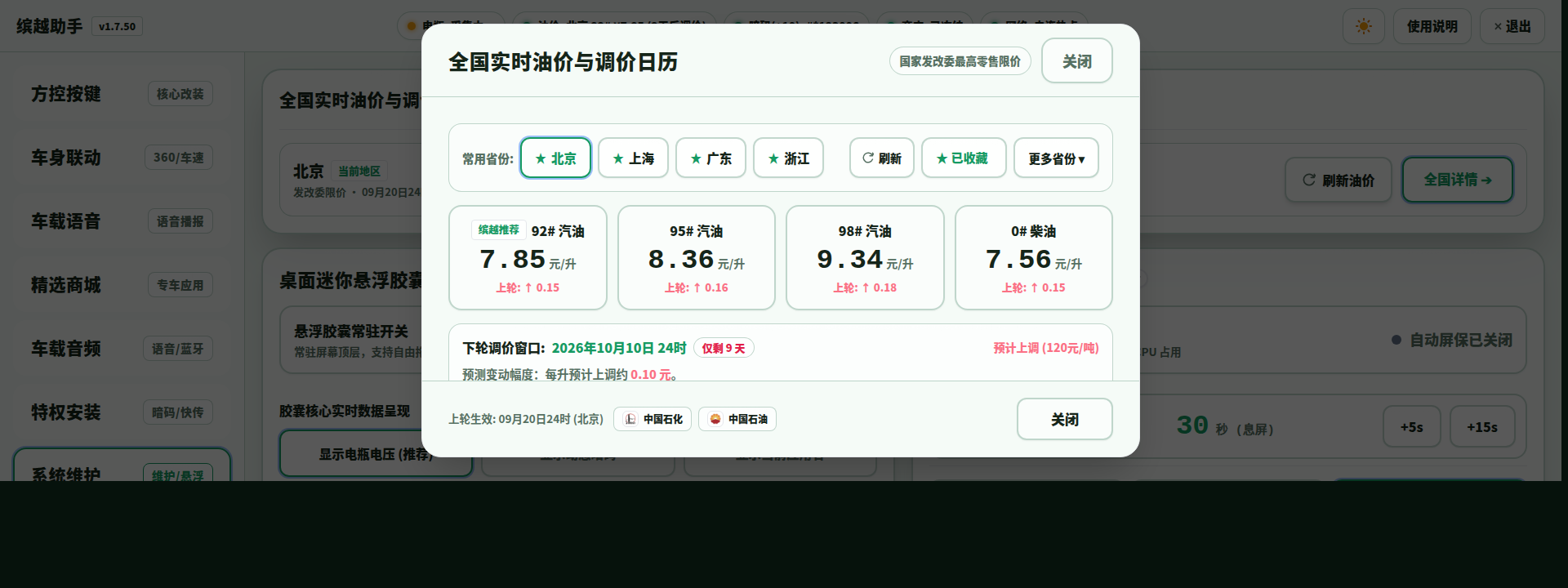Select 显示电瓶电压 (推荐) option
Image resolution: width=1568 pixels, height=588 pixels.
click(376, 454)
